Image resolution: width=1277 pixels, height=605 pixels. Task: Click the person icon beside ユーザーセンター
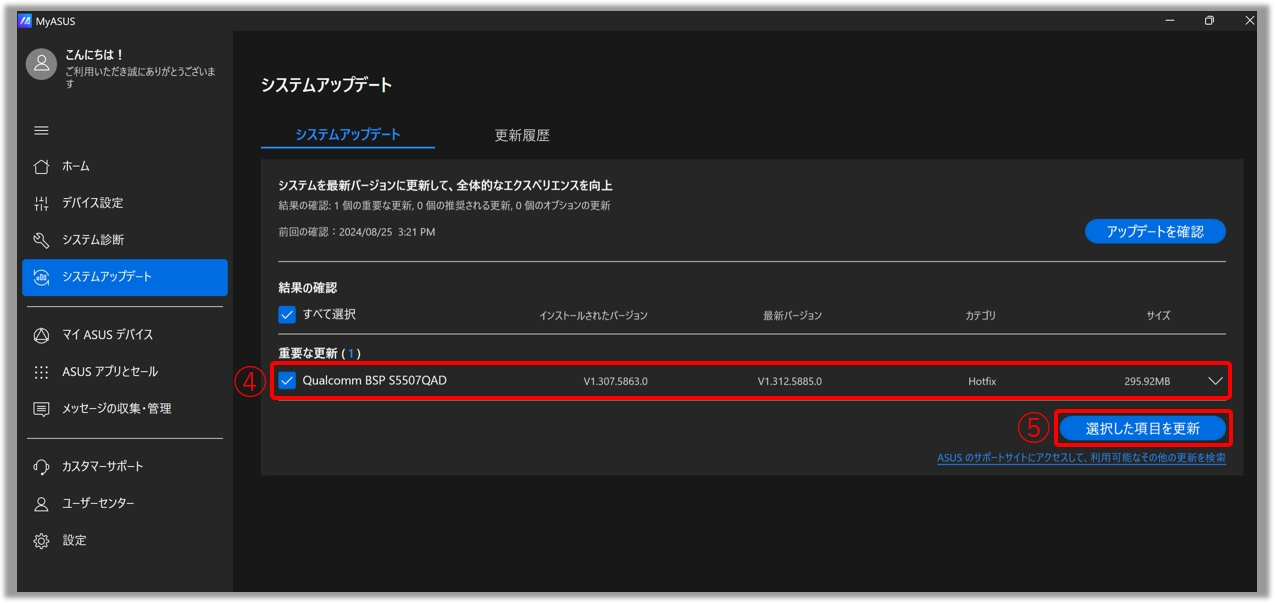point(41,504)
